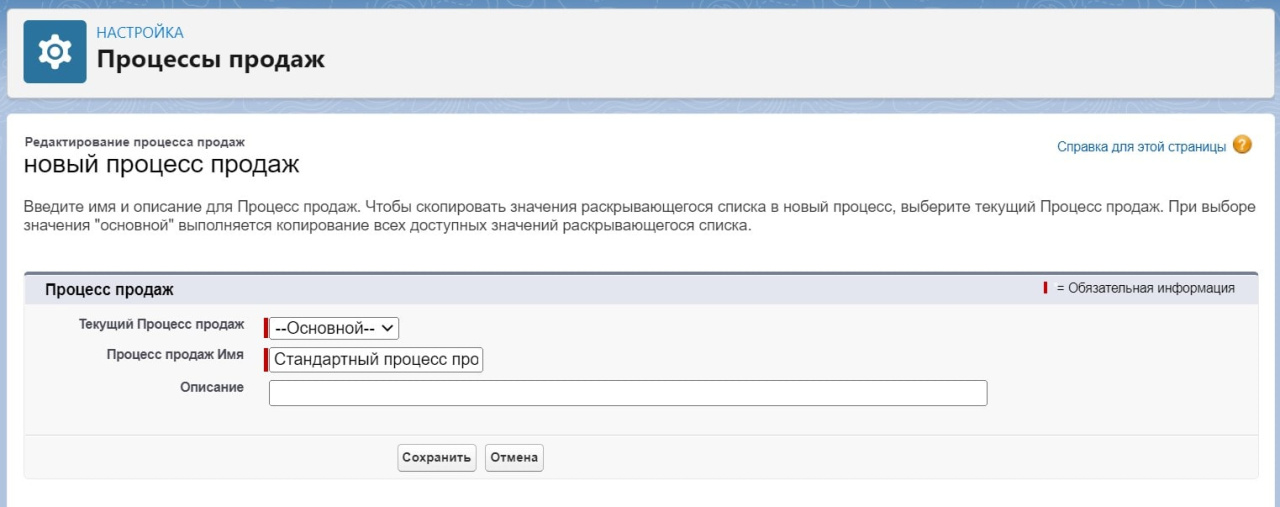This screenshot has width=1280, height=507.
Task: Click the '= Обязательная информация' legend text
Action: point(1145,288)
